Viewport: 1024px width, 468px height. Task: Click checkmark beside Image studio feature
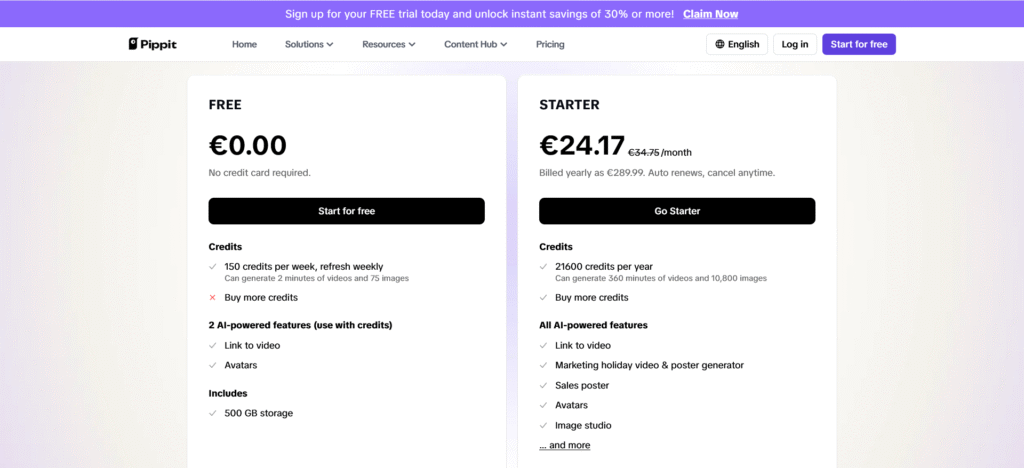coord(543,425)
